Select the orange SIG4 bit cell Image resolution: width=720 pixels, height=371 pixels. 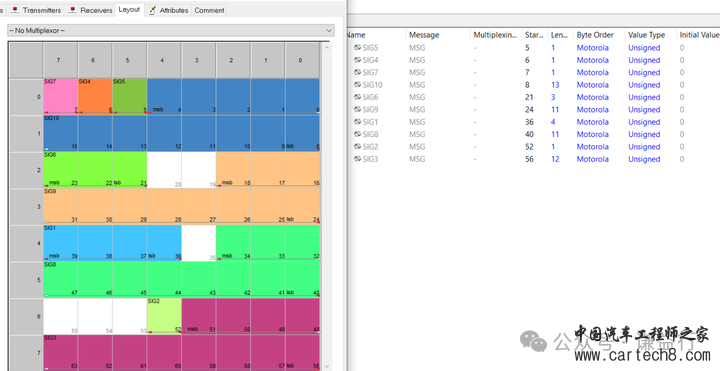click(x=95, y=96)
